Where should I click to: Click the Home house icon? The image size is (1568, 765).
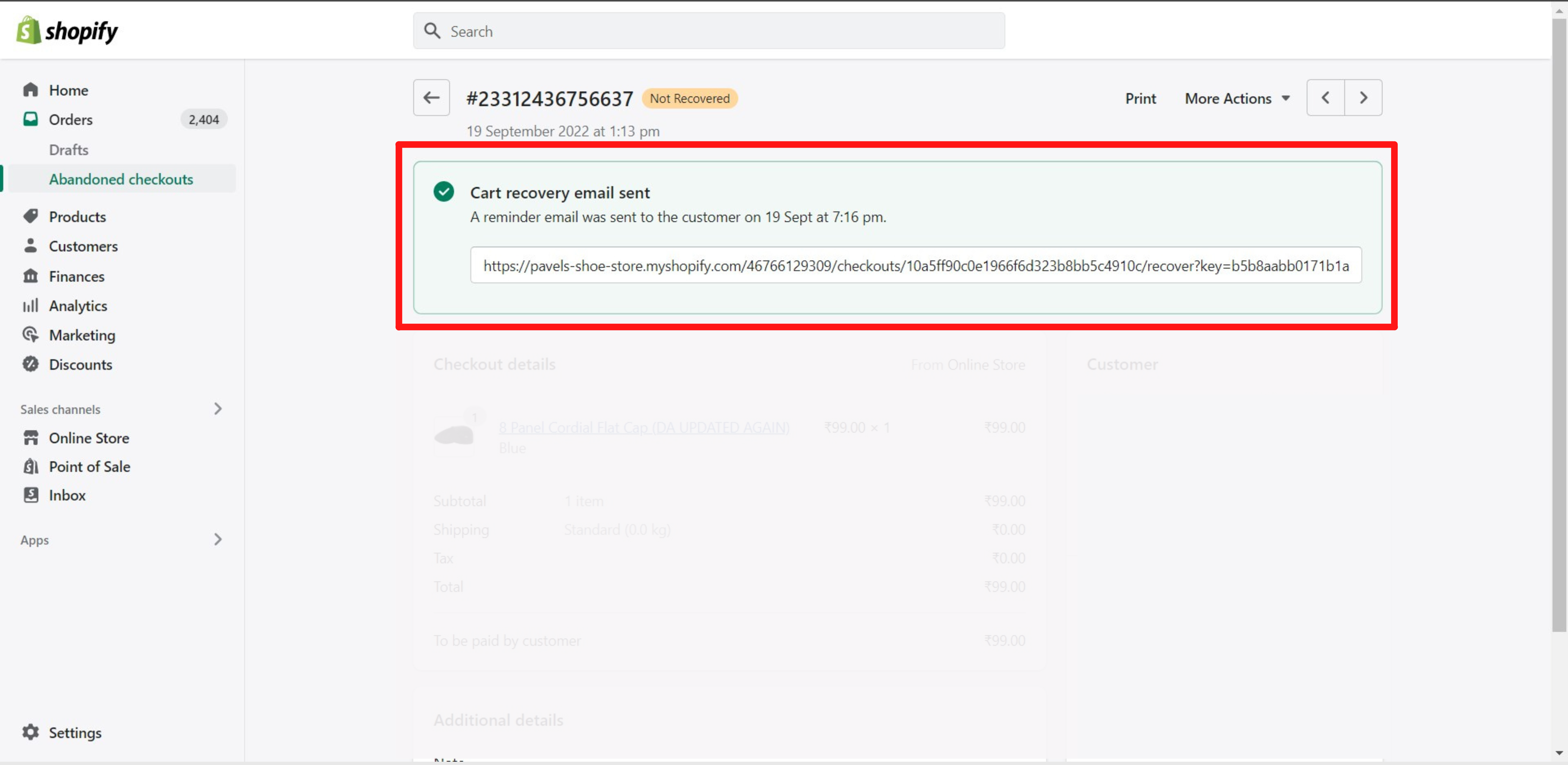[30, 90]
